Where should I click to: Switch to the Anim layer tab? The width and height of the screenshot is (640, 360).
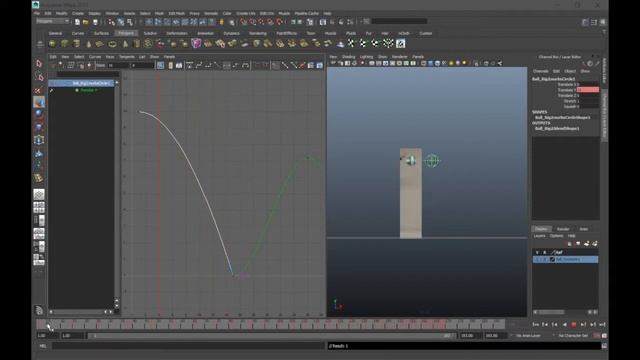coord(584,229)
